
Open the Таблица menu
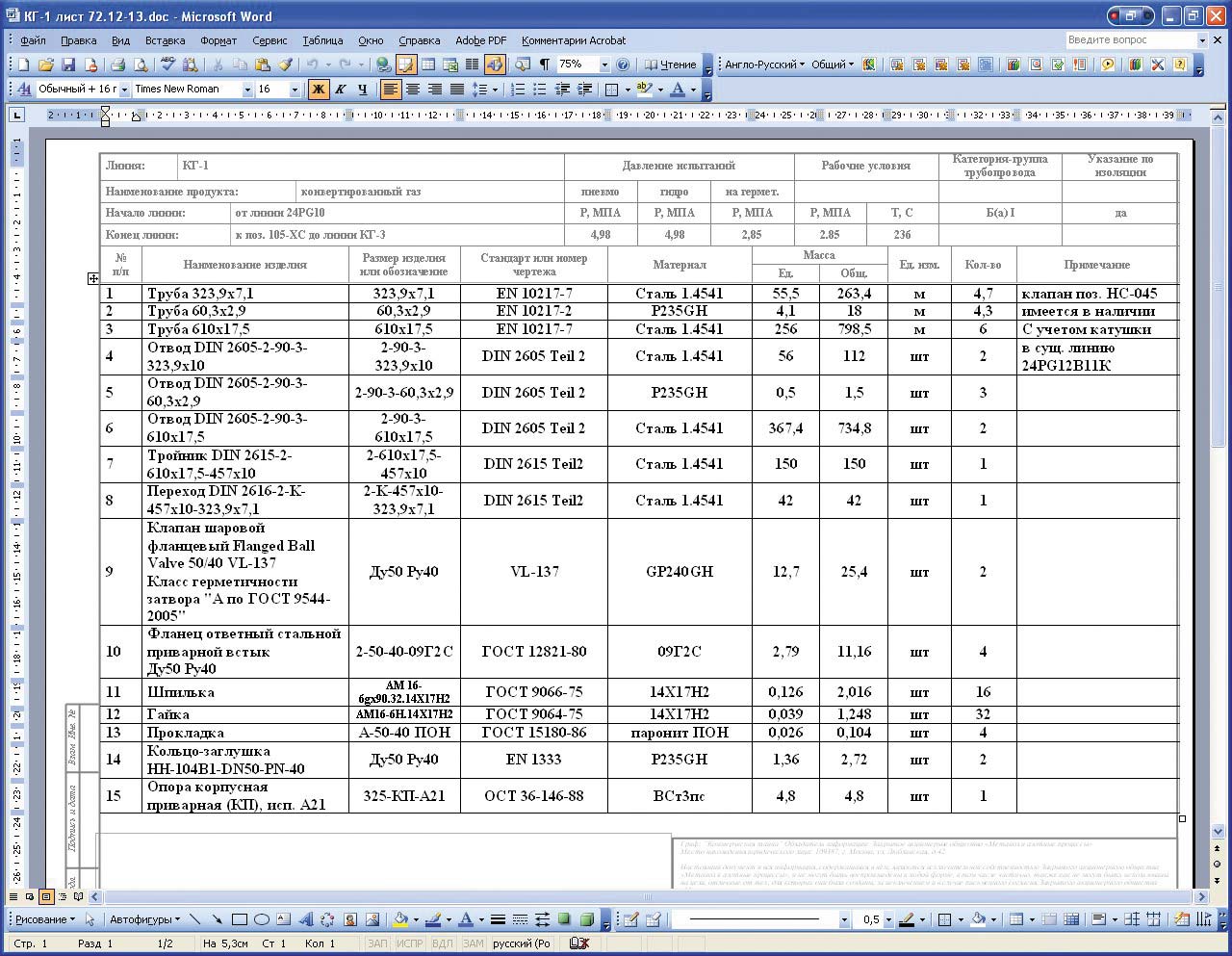(x=322, y=40)
